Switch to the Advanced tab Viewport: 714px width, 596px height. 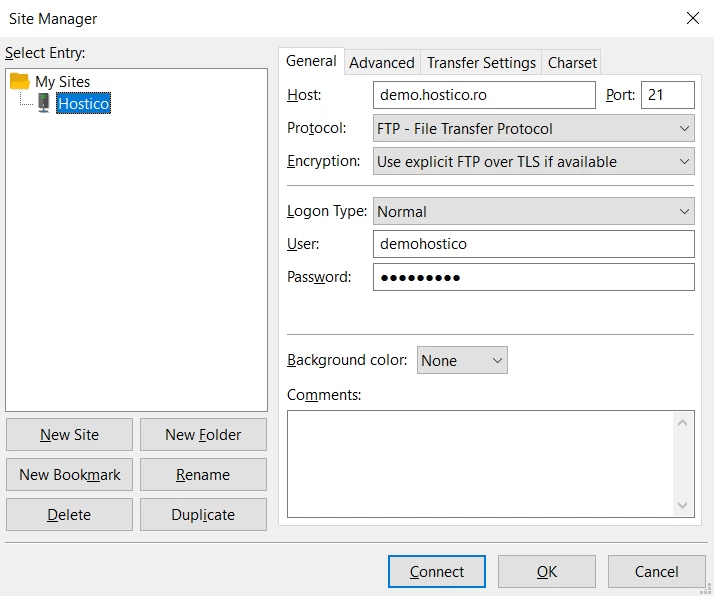381,62
